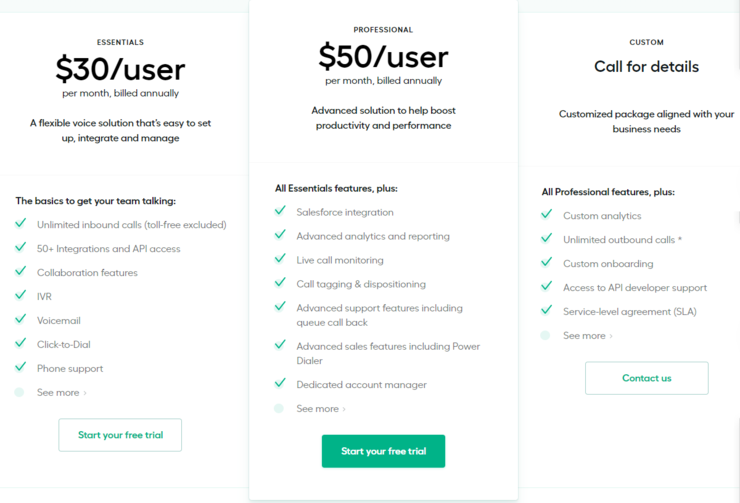Click the checkmark next to Voicemail
Viewport: 740px width, 503px height.
(x=20, y=320)
